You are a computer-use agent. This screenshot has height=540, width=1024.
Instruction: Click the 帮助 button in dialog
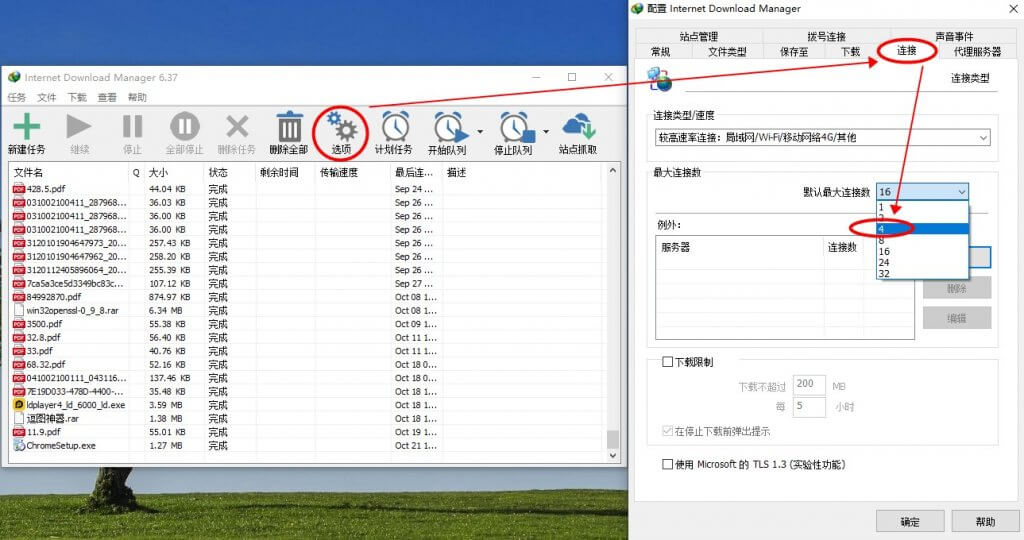click(x=985, y=522)
